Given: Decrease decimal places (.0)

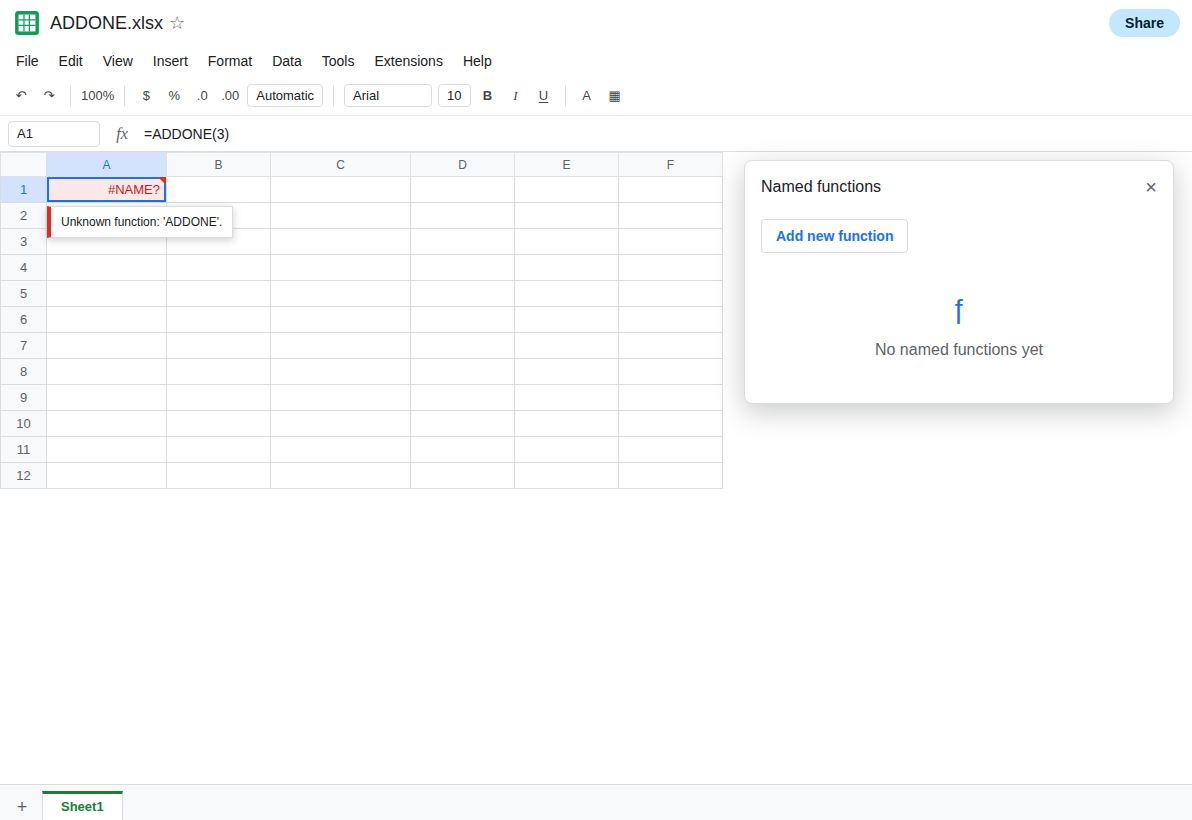Looking at the screenshot, I should (x=202, y=96).
